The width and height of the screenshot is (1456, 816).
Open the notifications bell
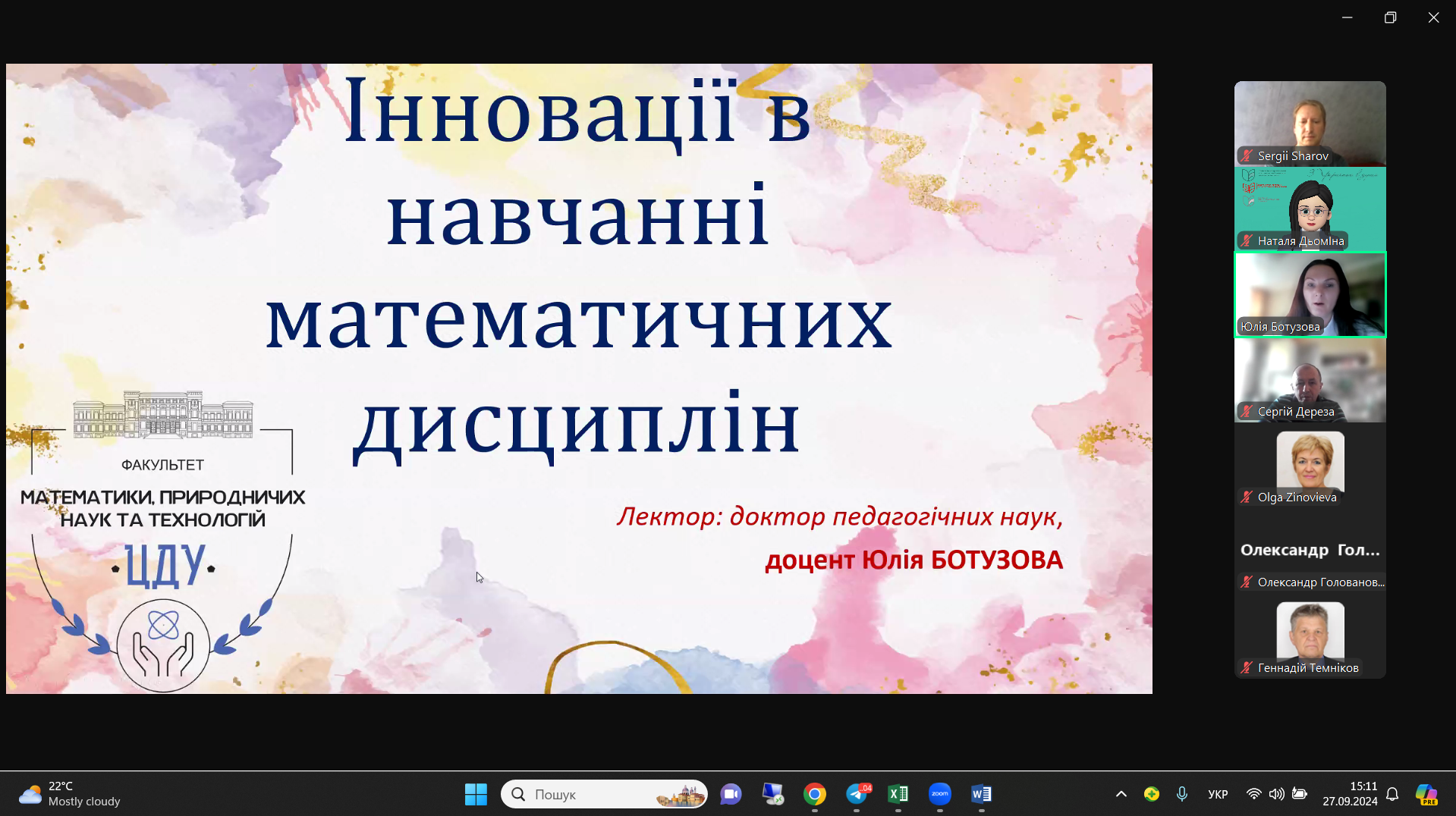(x=1392, y=794)
